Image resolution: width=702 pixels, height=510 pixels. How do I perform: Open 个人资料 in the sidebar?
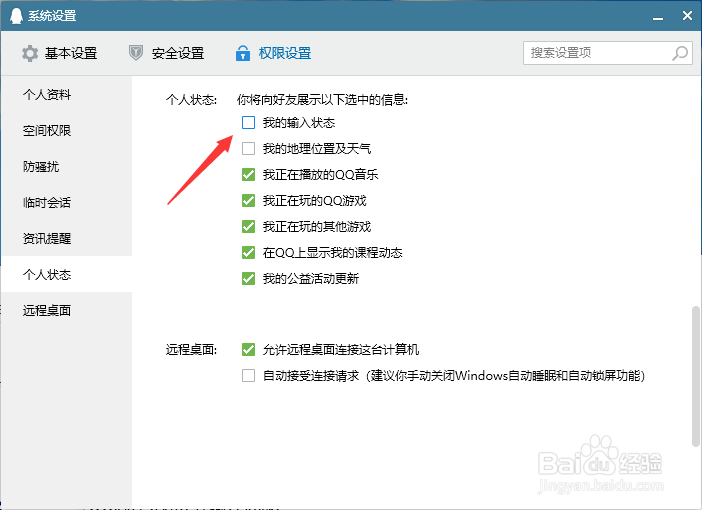tap(66, 94)
